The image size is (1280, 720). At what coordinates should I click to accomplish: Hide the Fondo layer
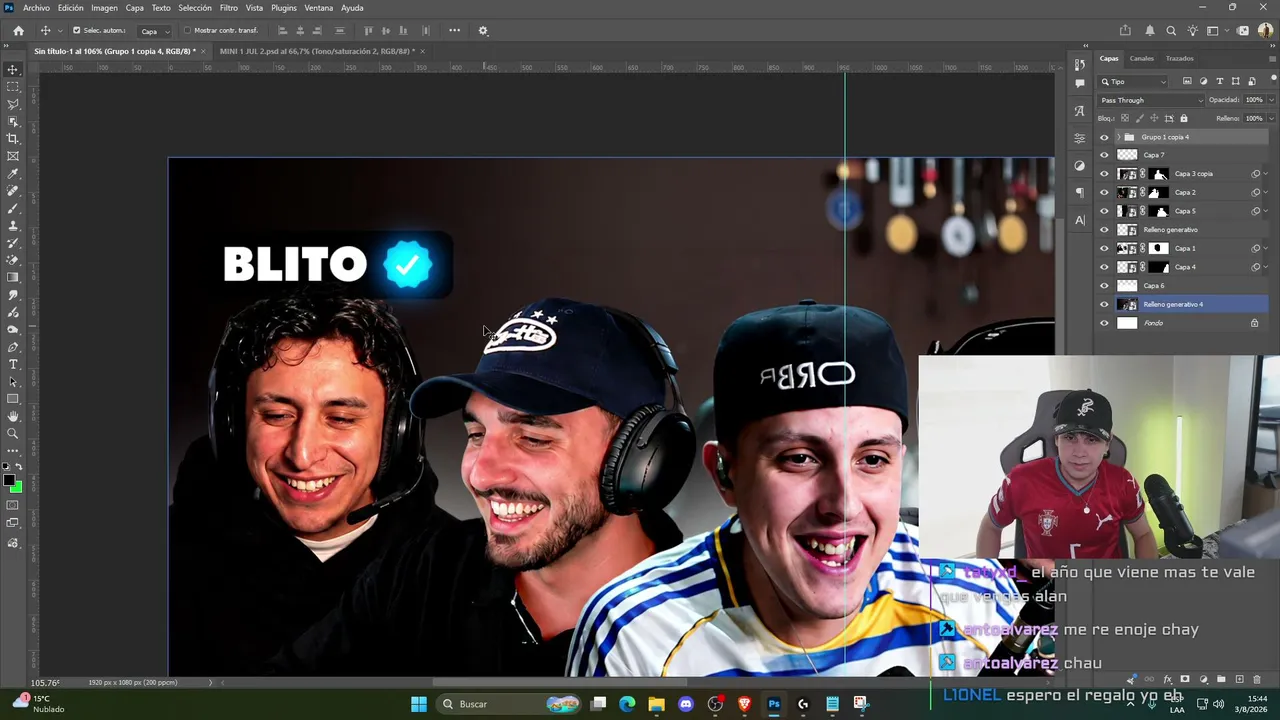1104,323
